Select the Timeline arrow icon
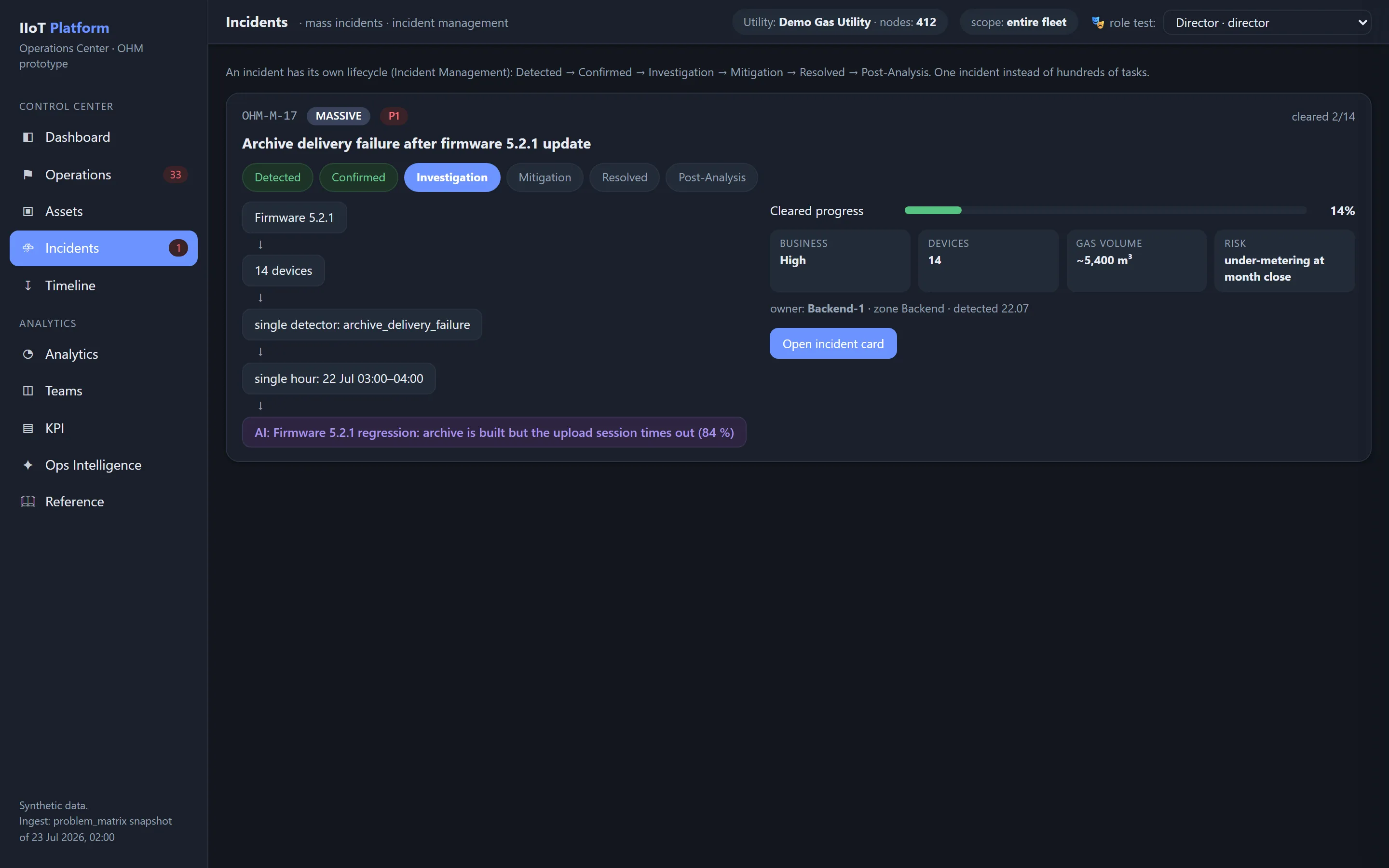This screenshot has height=868, width=1389. (27, 285)
